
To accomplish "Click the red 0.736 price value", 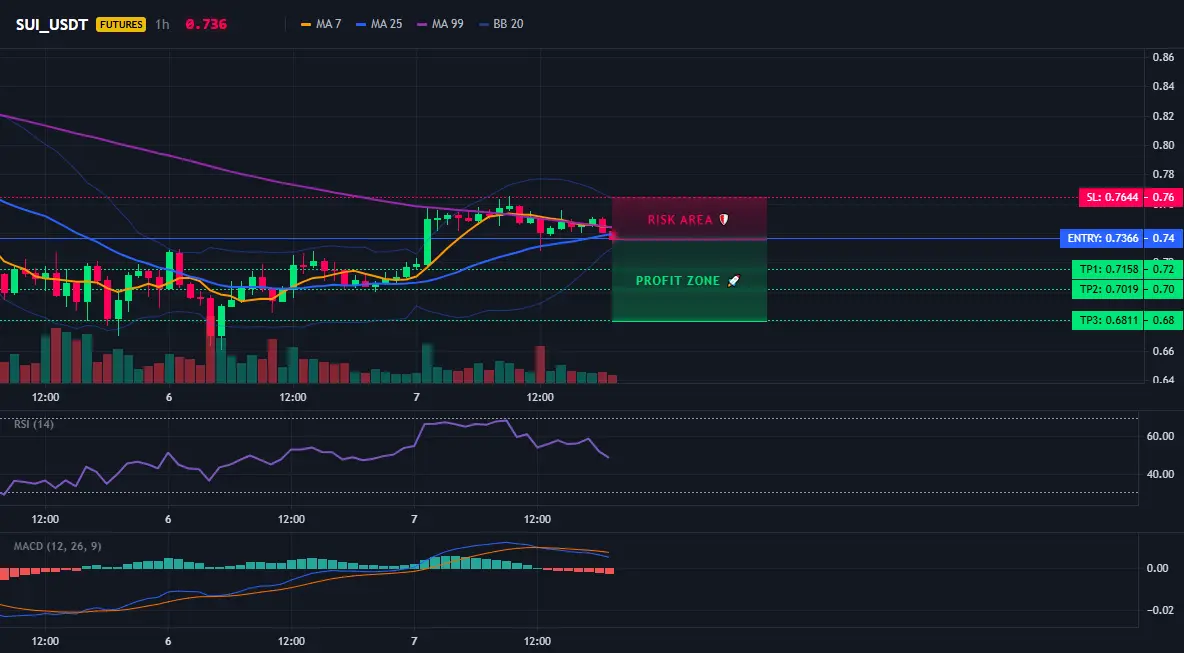I will (x=206, y=24).
